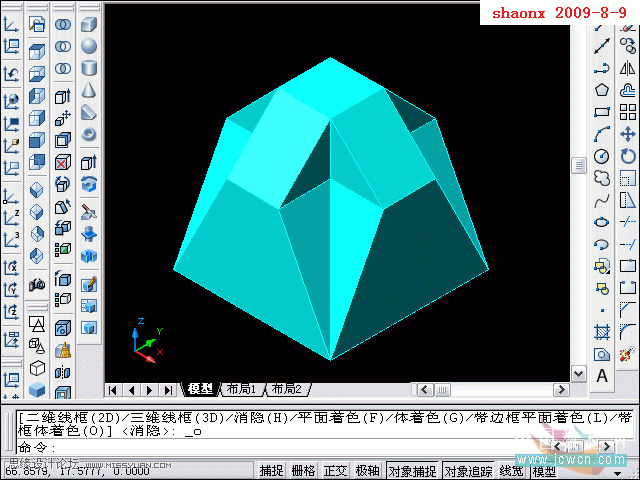Click vertical scrollbar down arrow
640x480 pixels.
[579, 373]
